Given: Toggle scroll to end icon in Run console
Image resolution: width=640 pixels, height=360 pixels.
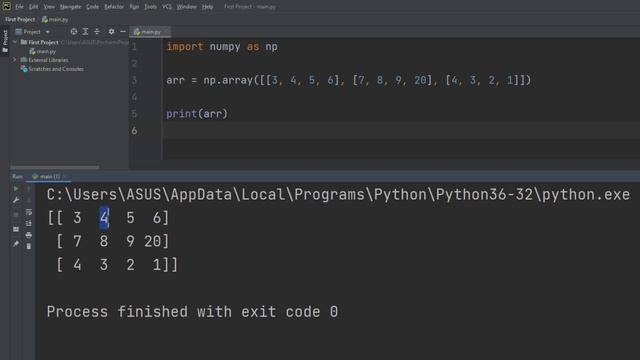Looking at the screenshot, I should (29, 223).
